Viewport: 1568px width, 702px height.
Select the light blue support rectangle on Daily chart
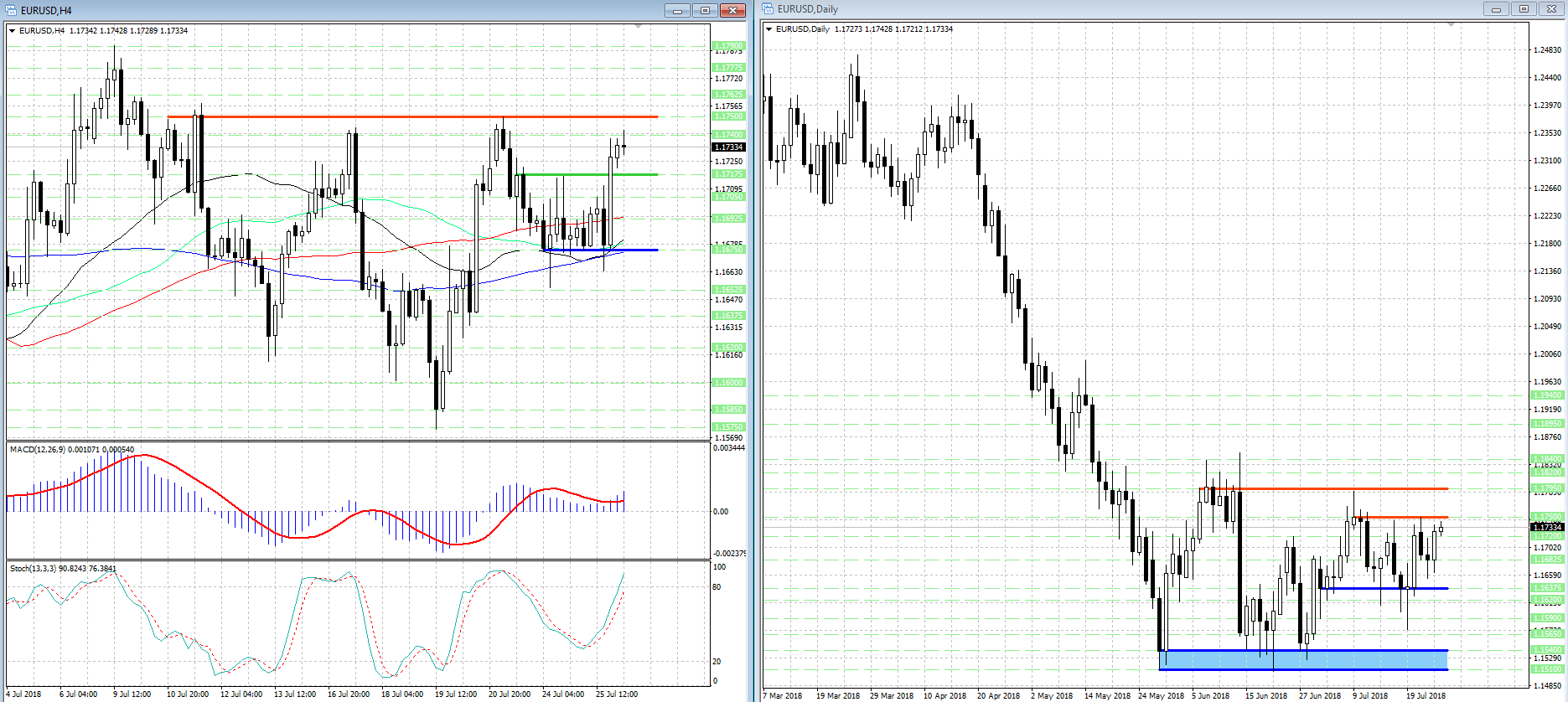click(1303, 660)
